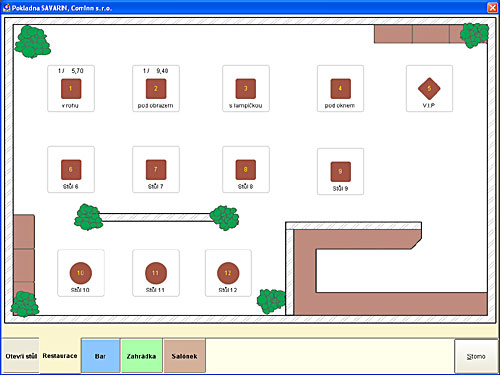This screenshot has width=500, height=375.
Task: Switch to the Restaurace room tab
Action: 60,356
